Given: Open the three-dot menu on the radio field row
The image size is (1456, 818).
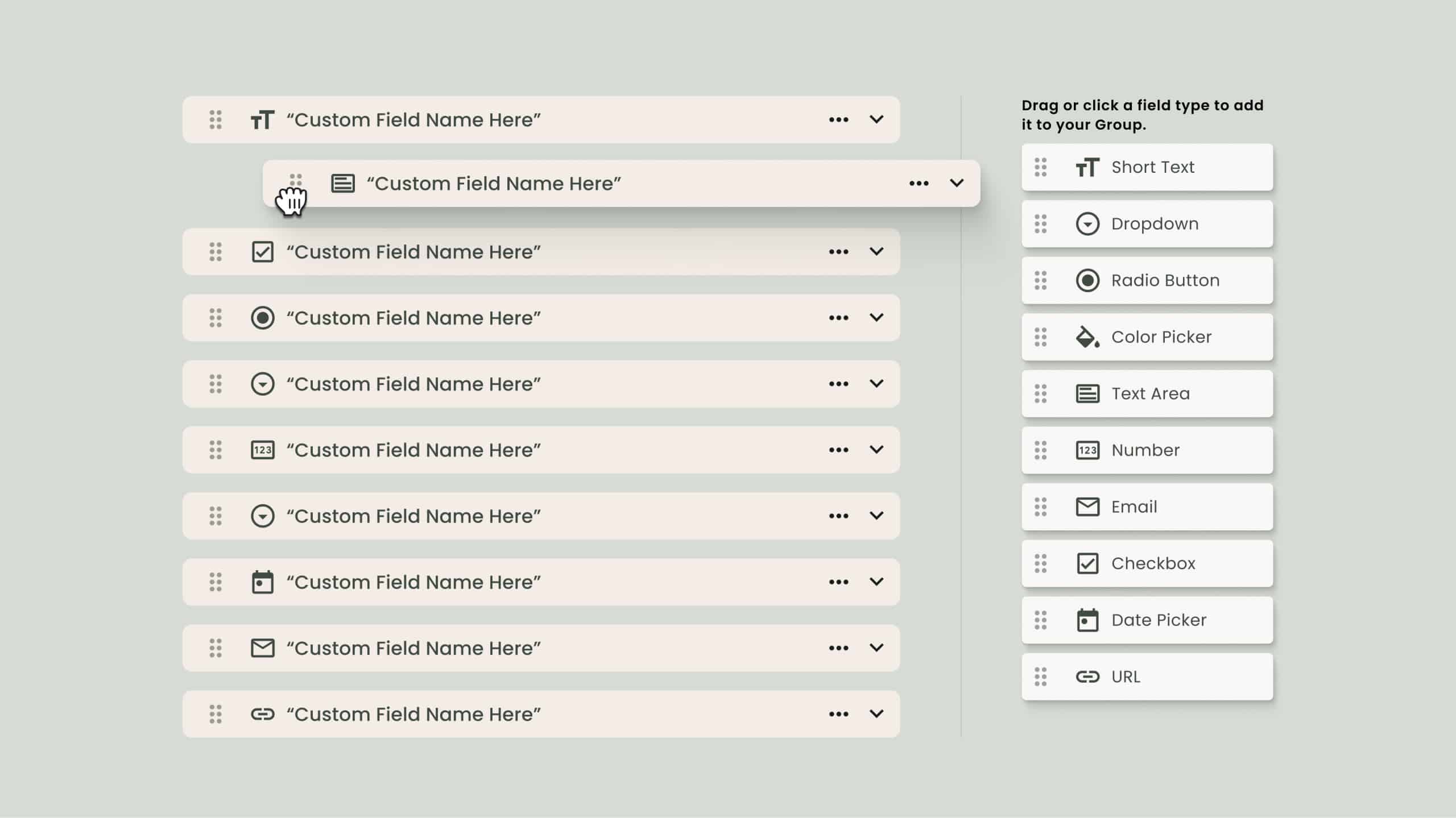Looking at the screenshot, I should click(x=838, y=318).
